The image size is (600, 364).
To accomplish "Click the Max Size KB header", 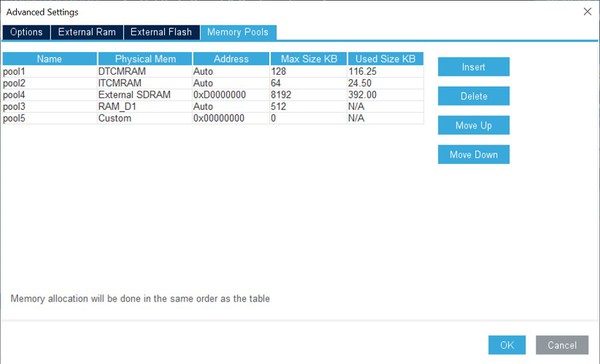I will tap(309, 59).
